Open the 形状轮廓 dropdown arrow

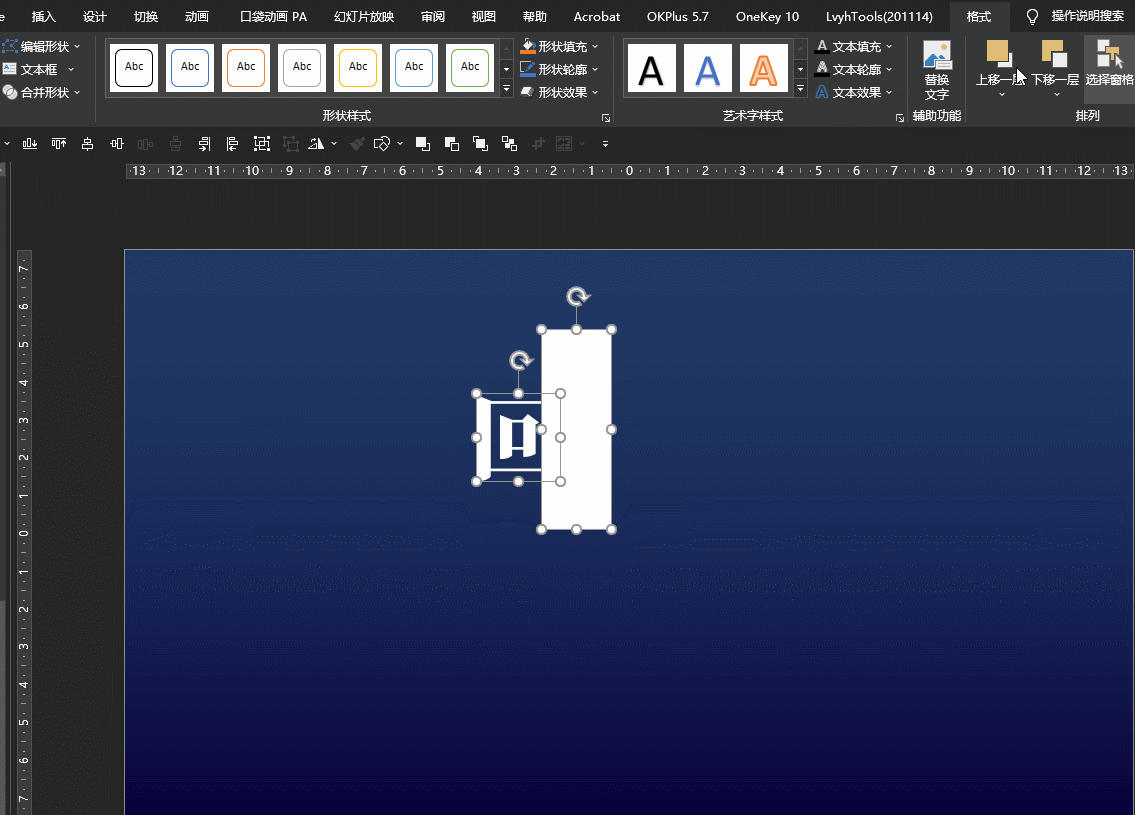(595, 69)
